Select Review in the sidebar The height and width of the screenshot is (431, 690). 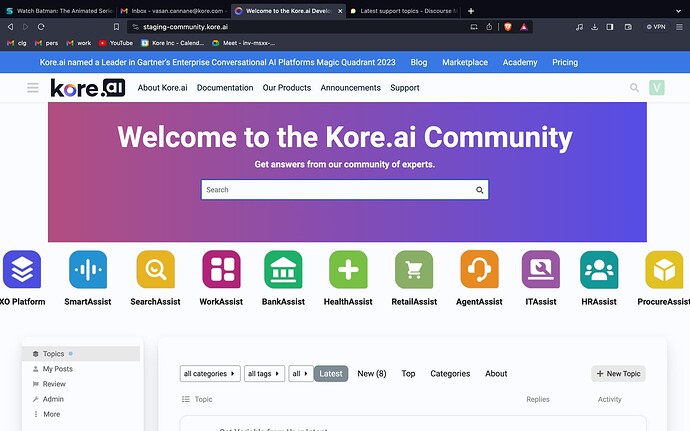coord(54,384)
